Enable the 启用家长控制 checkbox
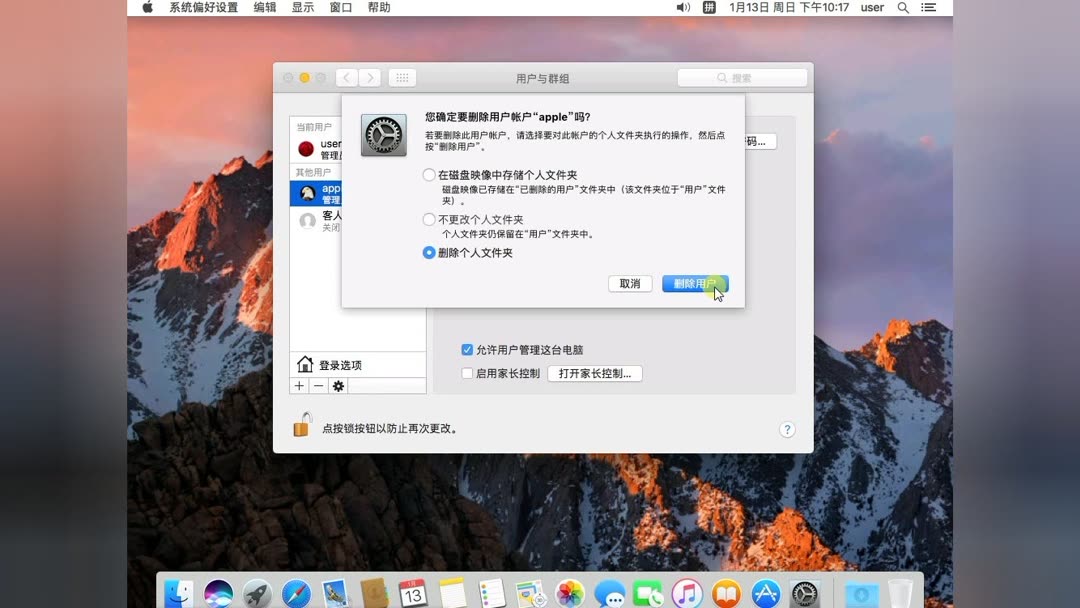The image size is (1080, 608). point(466,372)
